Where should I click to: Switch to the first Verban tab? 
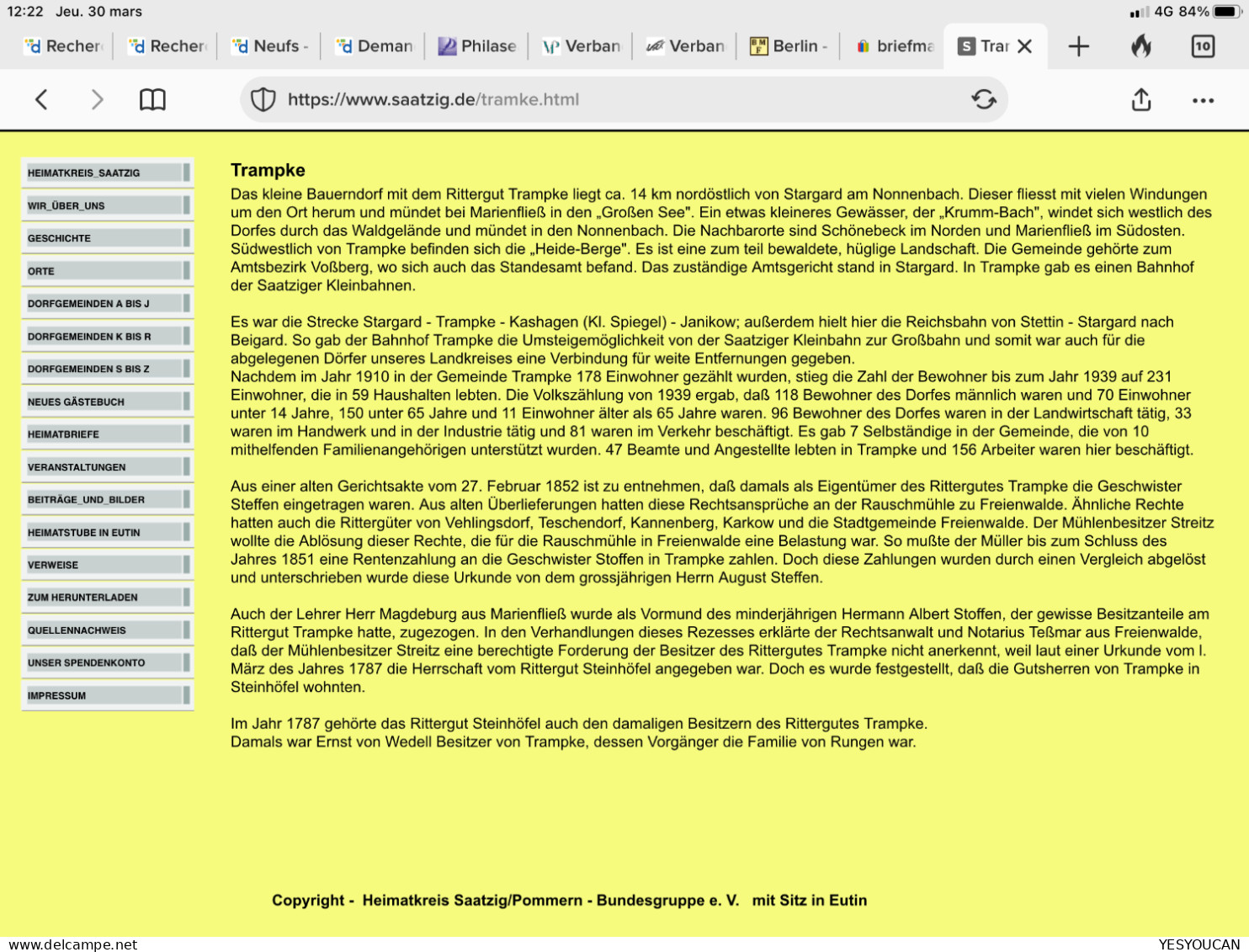pos(581,46)
